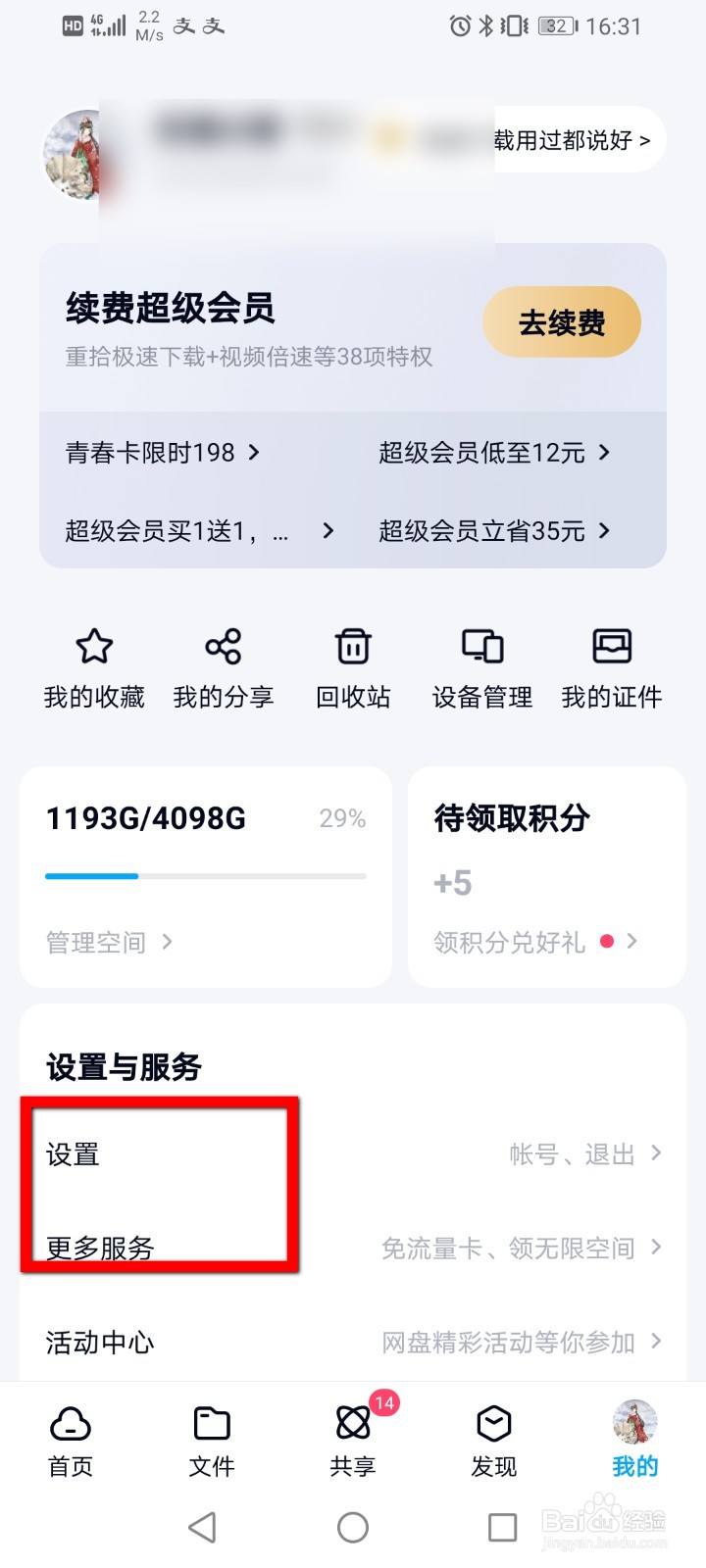Open 我的证件 card icon
Viewport: 706px width, 1568px height.
coord(612,647)
